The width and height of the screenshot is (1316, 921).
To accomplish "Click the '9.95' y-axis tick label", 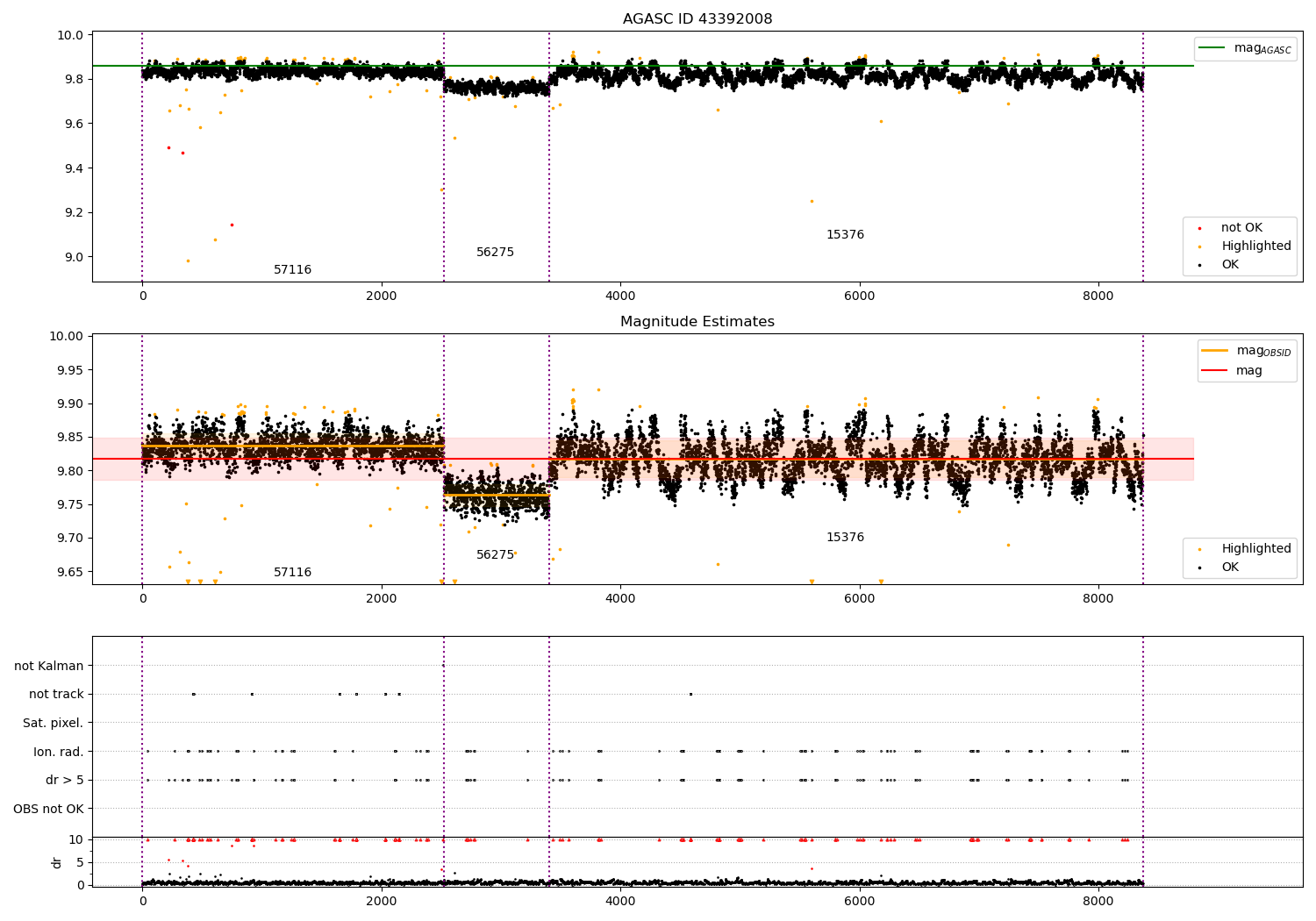I will point(71,370).
